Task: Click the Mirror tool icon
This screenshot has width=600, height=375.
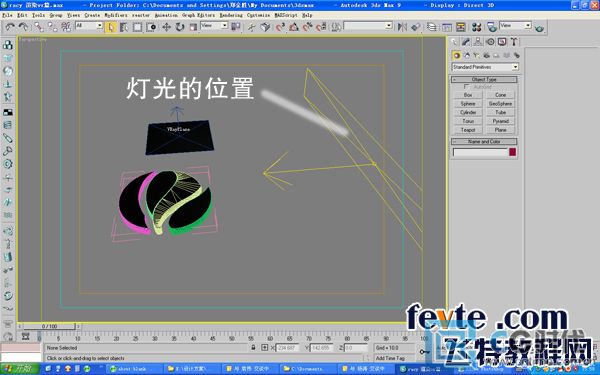Action: 402,27
